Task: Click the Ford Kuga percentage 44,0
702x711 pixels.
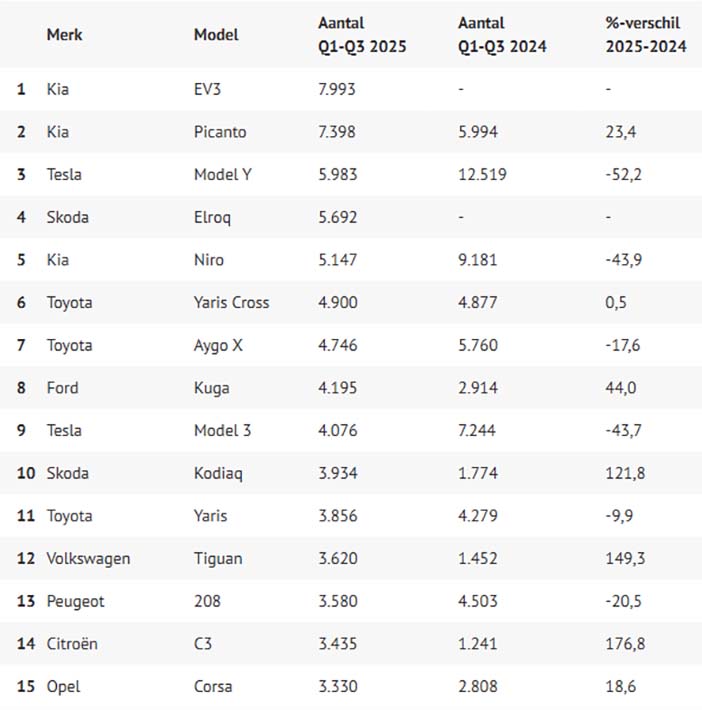Action: click(620, 388)
